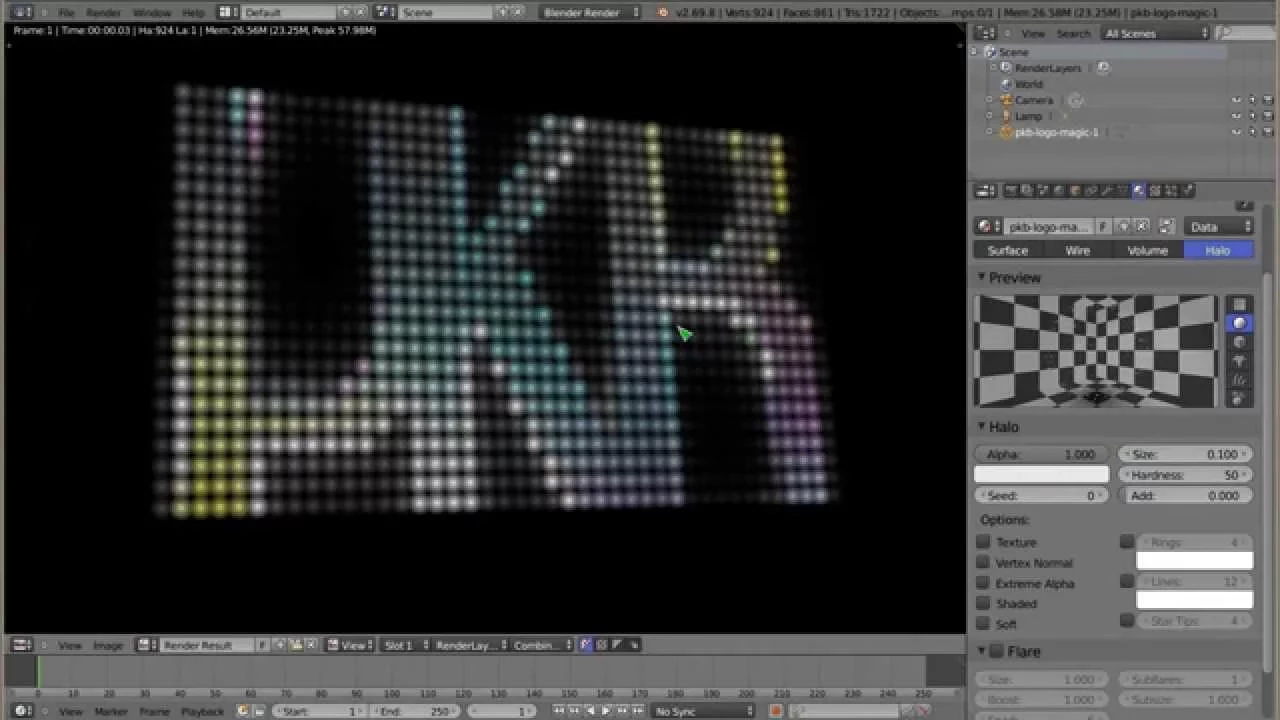1280x720 pixels.
Task: Open the Properties editor type icon
Action: pyautogui.click(x=986, y=190)
